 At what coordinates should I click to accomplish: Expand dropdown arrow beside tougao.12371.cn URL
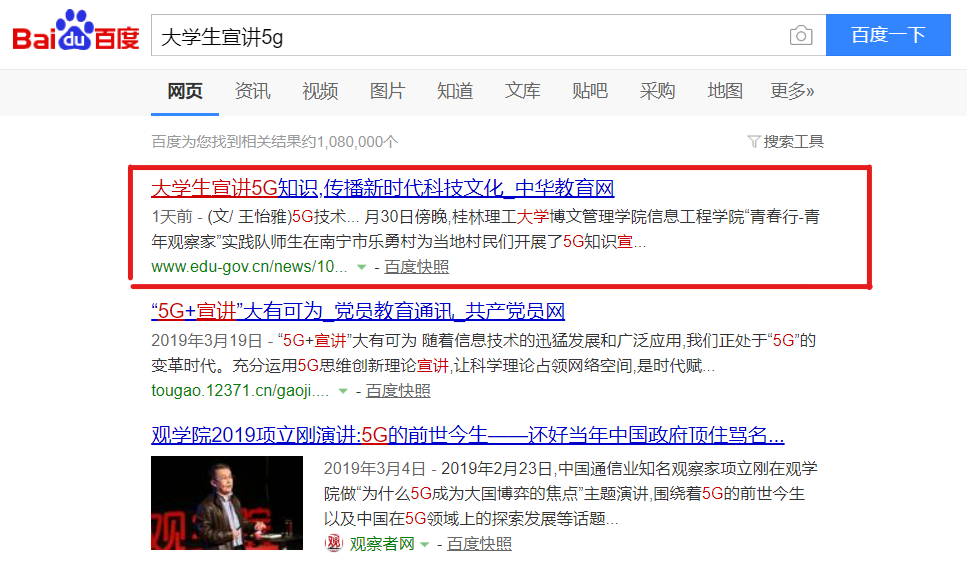point(343,391)
